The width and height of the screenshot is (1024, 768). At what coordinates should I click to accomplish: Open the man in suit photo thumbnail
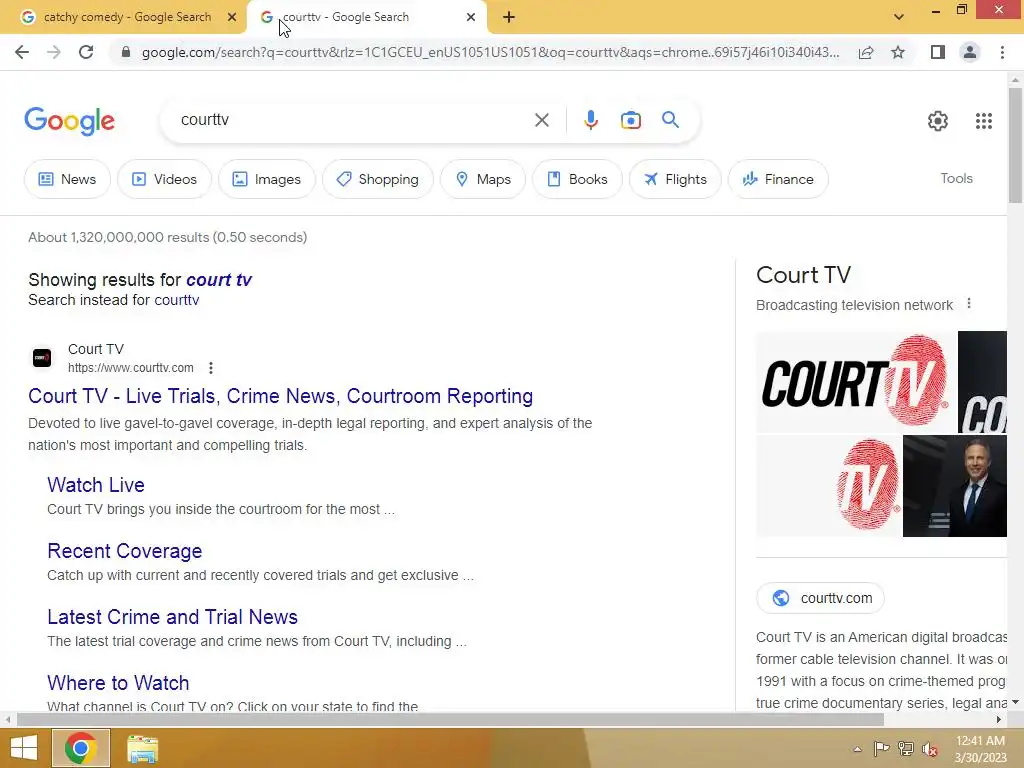[x=955, y=486]
